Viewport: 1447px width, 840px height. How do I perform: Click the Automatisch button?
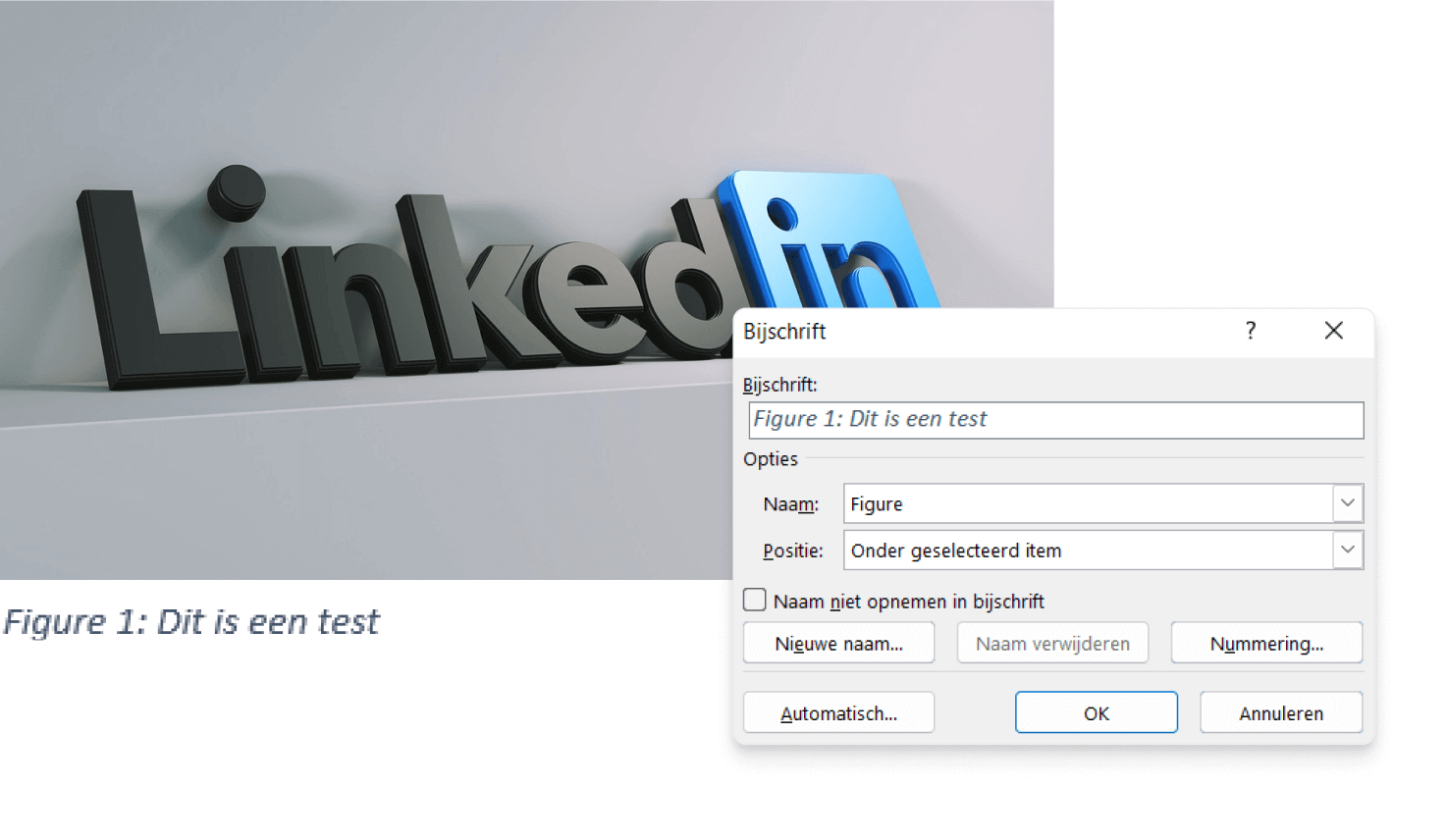[x=838, y=713]
